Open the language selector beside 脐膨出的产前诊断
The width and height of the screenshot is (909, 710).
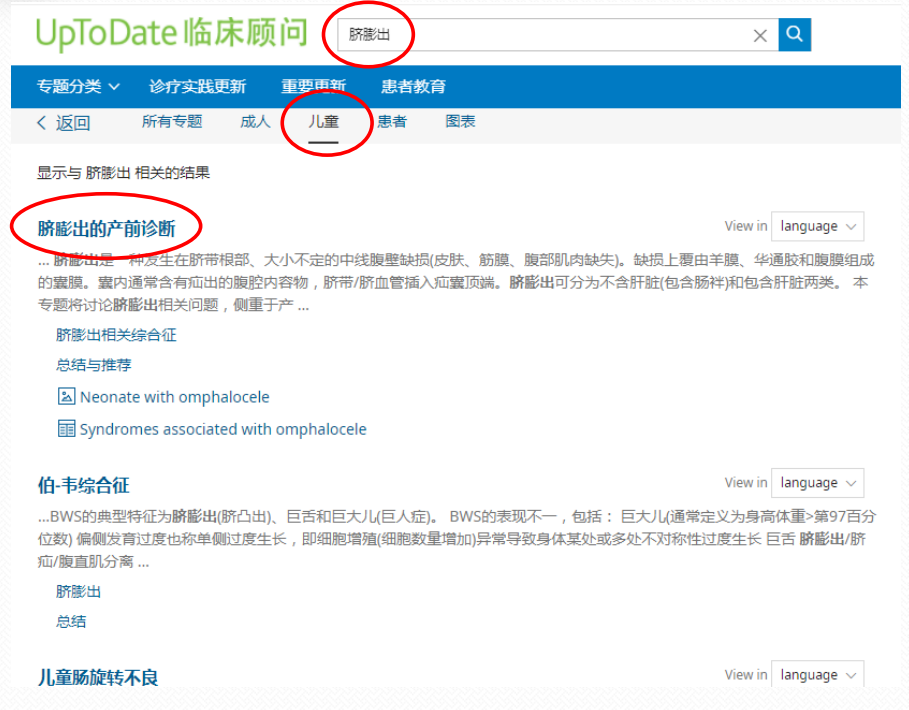(817, 226)
